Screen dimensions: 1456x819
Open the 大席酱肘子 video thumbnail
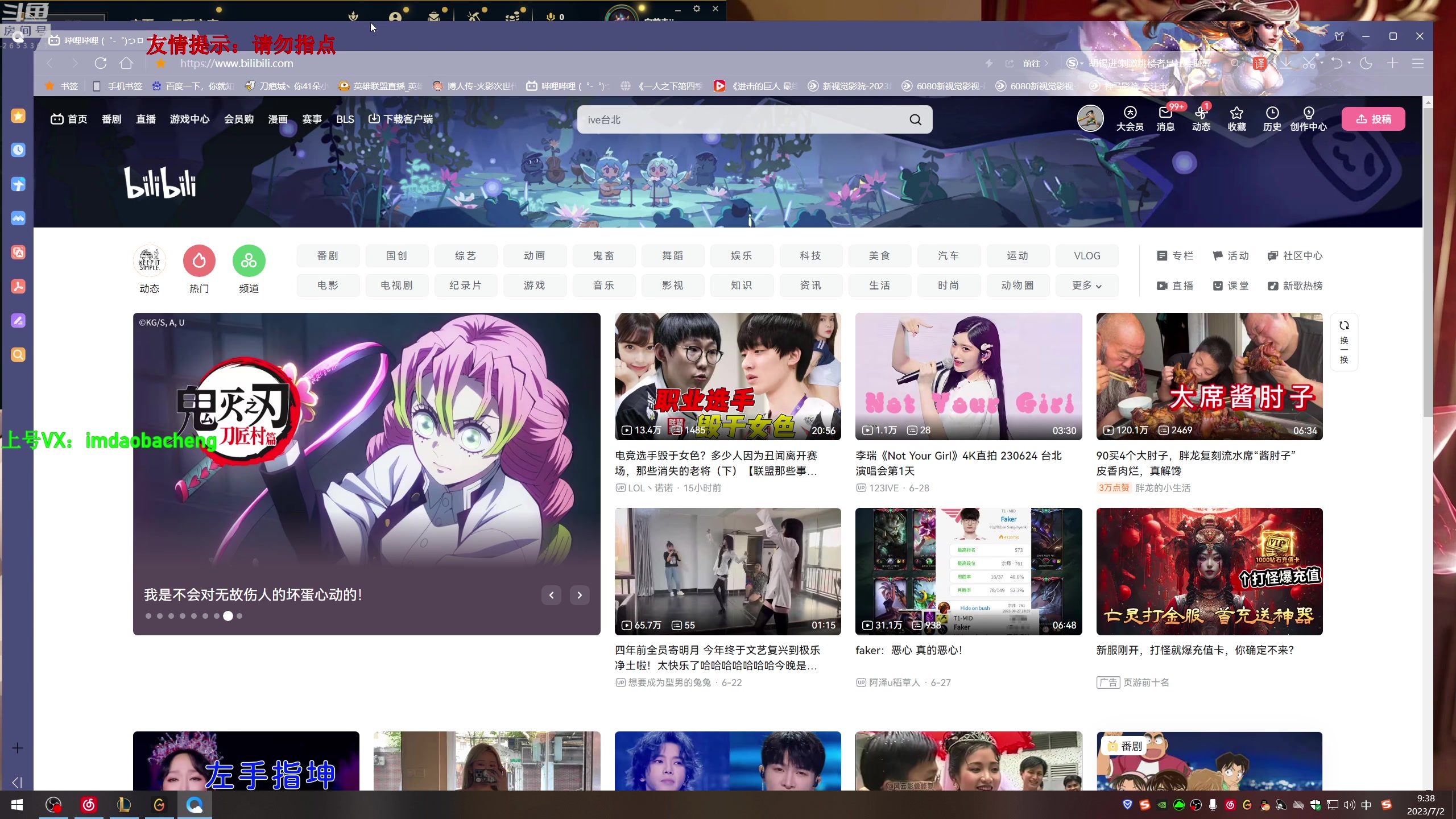coord(1209,376)
